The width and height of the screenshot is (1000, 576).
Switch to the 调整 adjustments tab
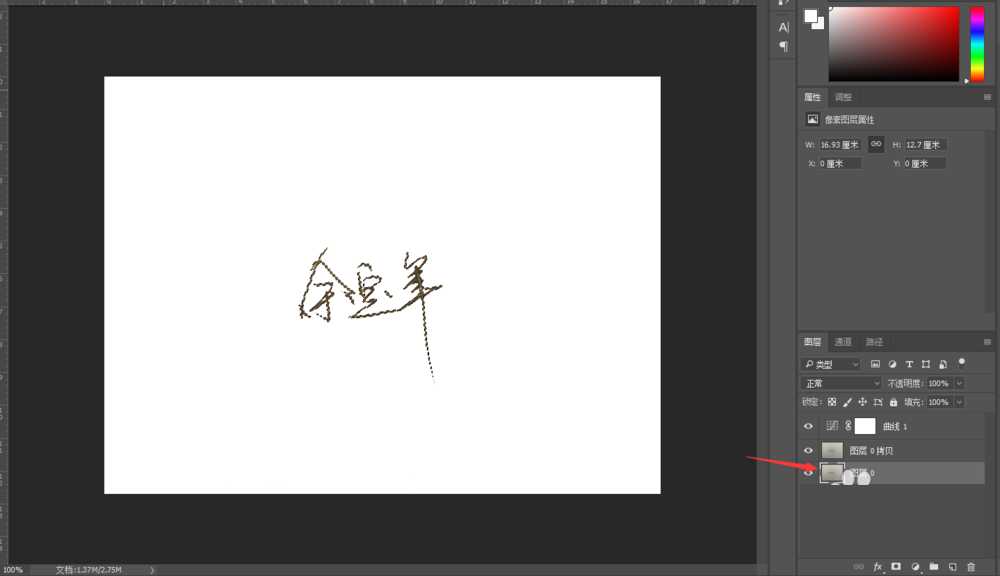pyautogui.click(x=843, y=96)
